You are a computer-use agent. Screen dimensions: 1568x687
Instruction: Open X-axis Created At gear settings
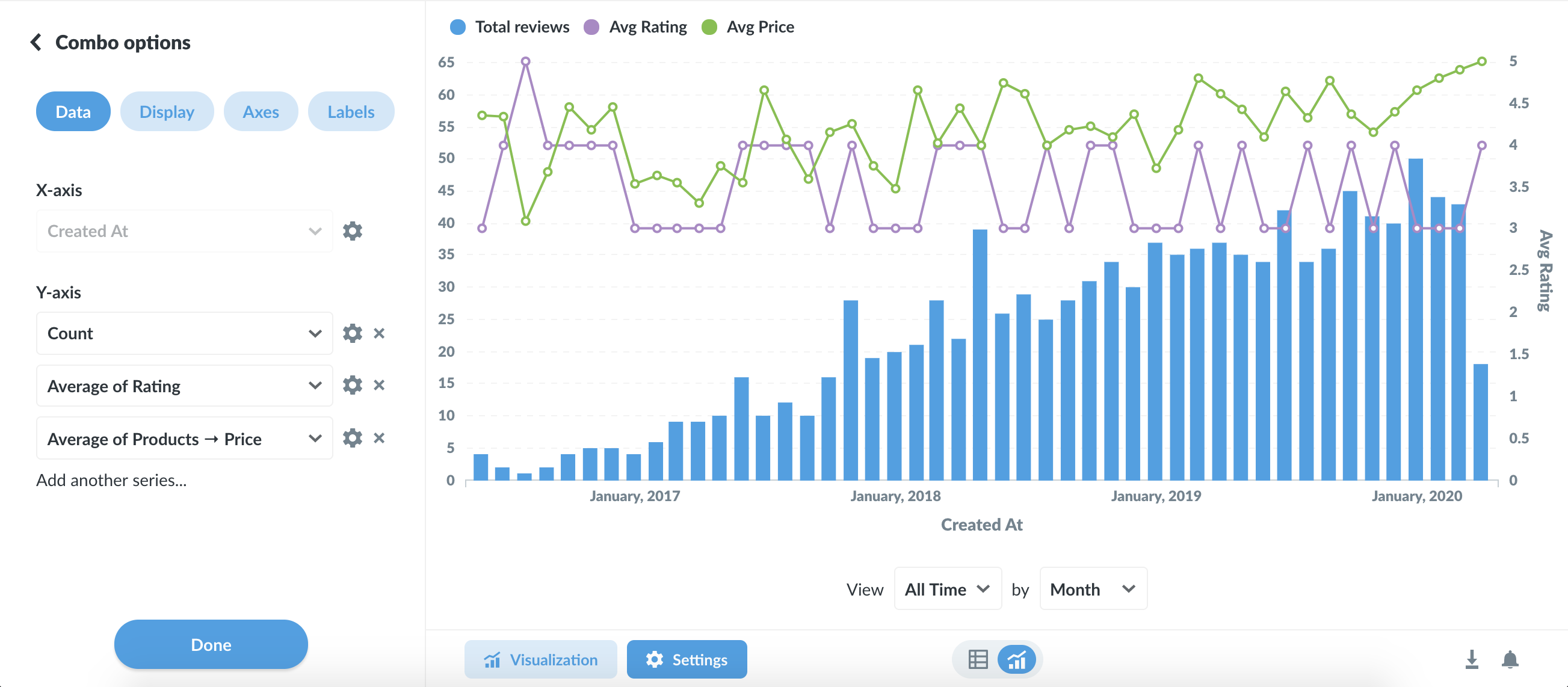click(352, 231)
